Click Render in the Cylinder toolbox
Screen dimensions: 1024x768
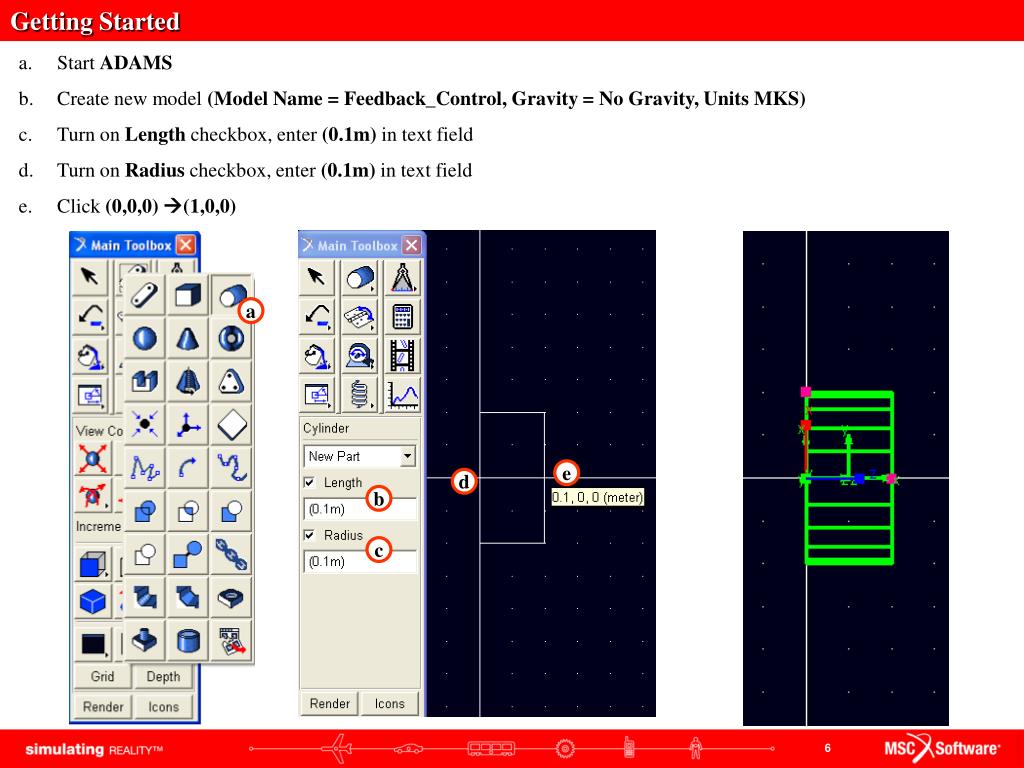(329, 703)
